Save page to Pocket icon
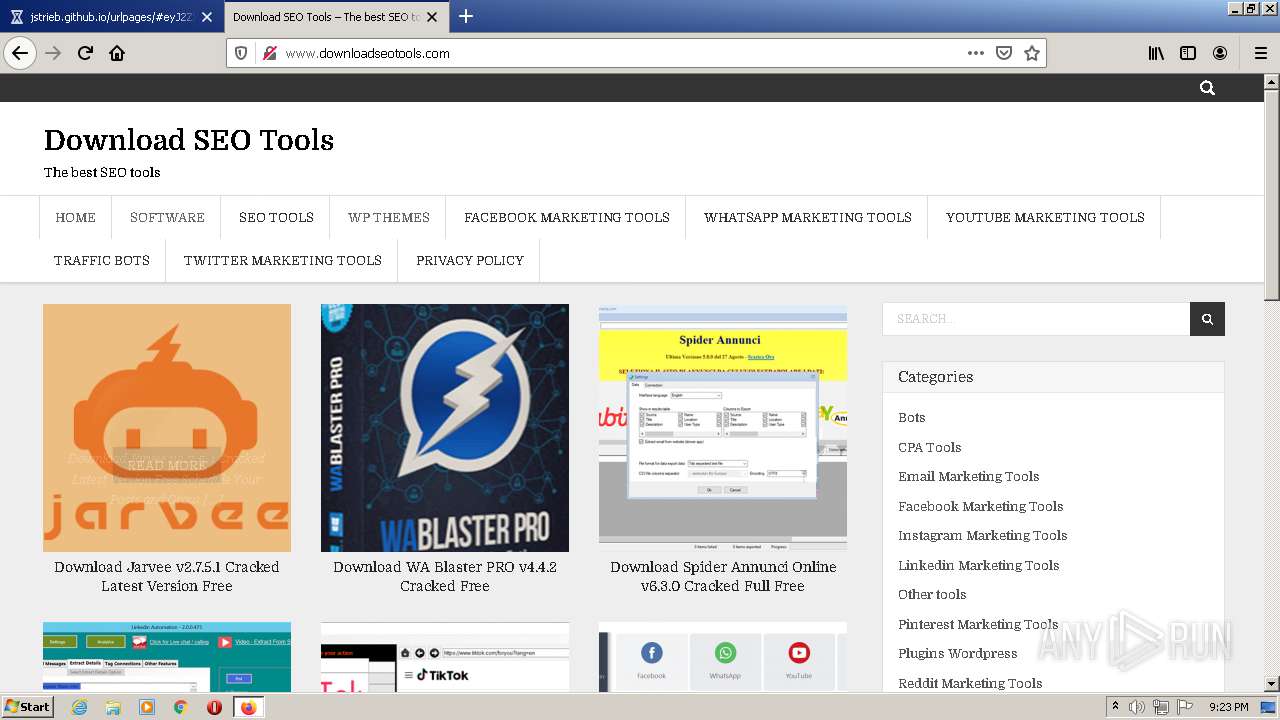 [1004, 53]
